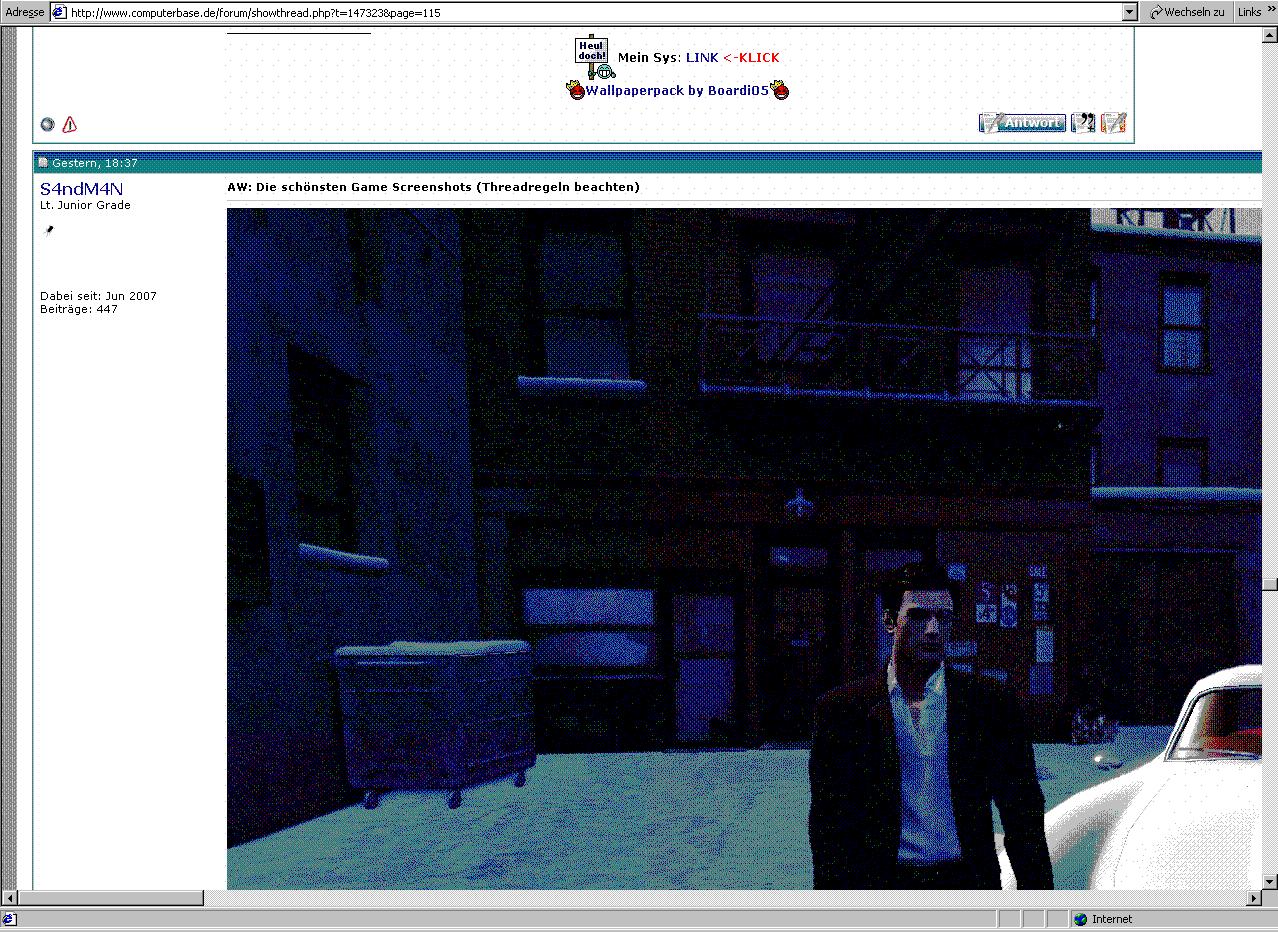Click the Wechseln zu go button
This screenshot has height=932, width=1278.
click(1187, 12)
